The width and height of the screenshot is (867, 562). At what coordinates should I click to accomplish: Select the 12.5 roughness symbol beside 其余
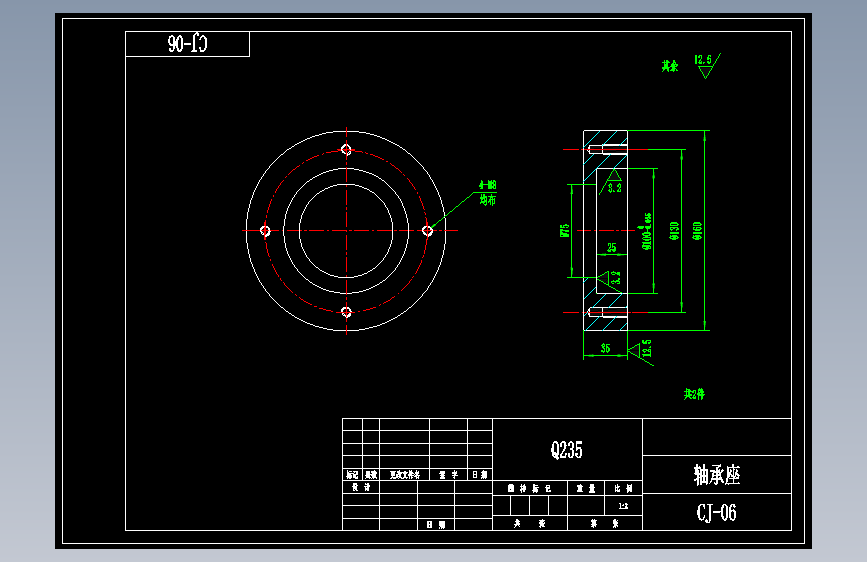point(707,66)
